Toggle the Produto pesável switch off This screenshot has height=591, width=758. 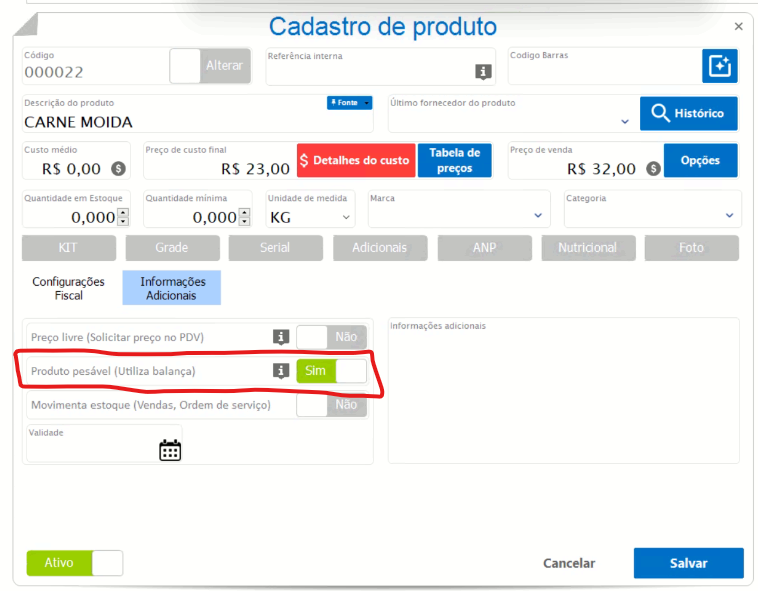coord(331,371)
